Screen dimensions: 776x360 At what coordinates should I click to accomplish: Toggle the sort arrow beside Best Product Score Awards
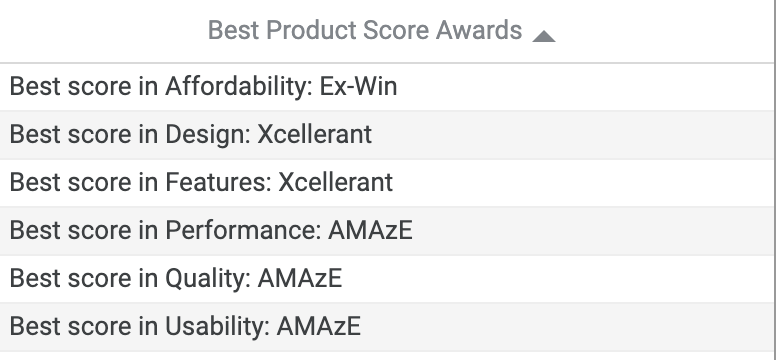pyautogui.click(x=543, y=36)
